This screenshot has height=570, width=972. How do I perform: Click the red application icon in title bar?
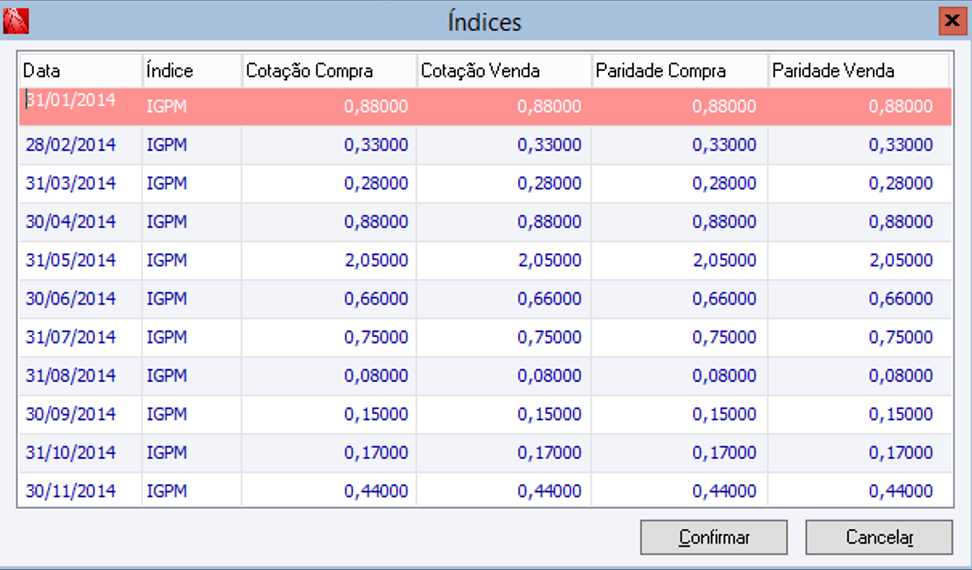pyautogui.click(x=15, y=20)
